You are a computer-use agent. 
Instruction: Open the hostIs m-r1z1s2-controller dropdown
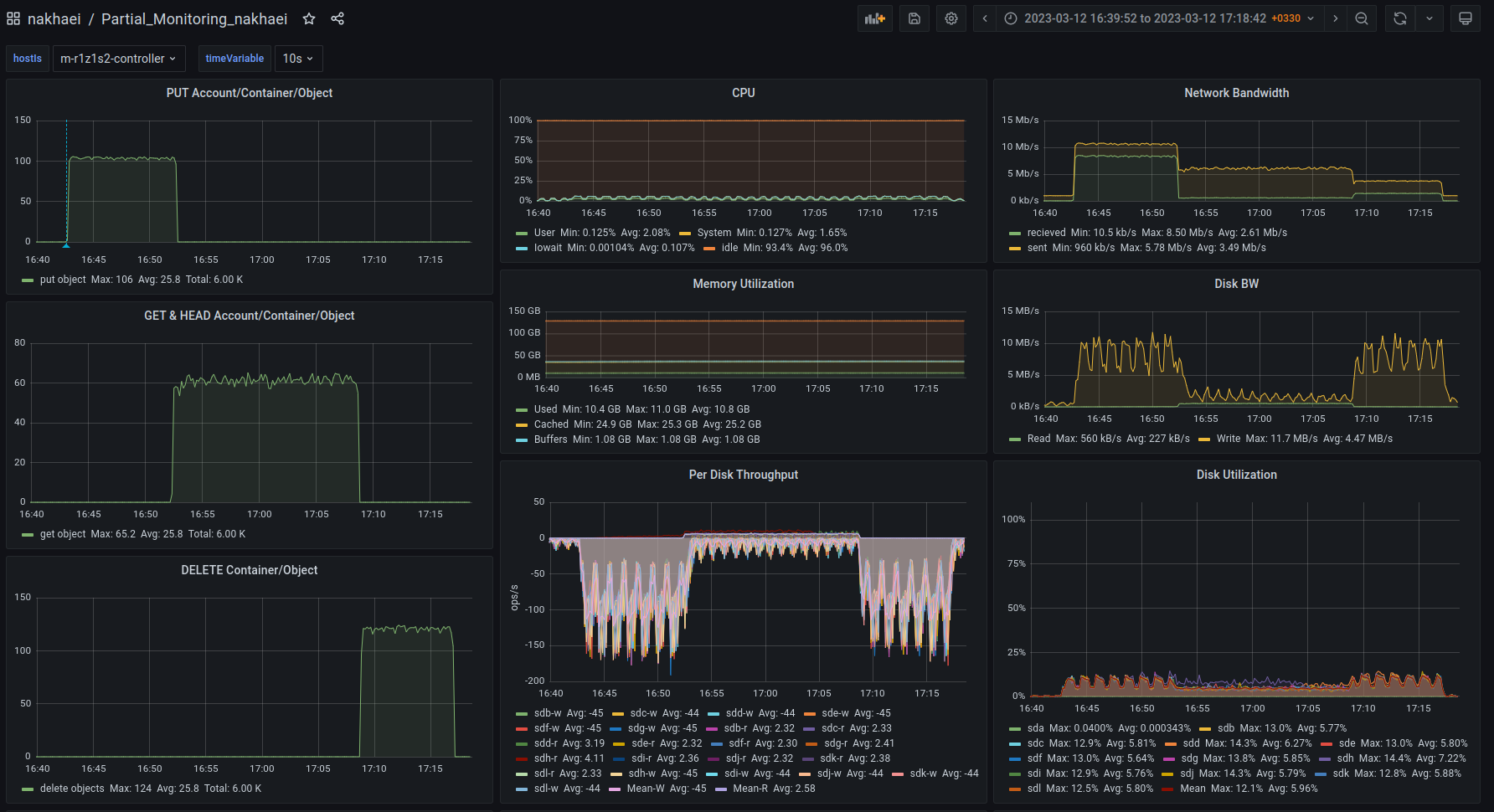[x=119, y=59]
